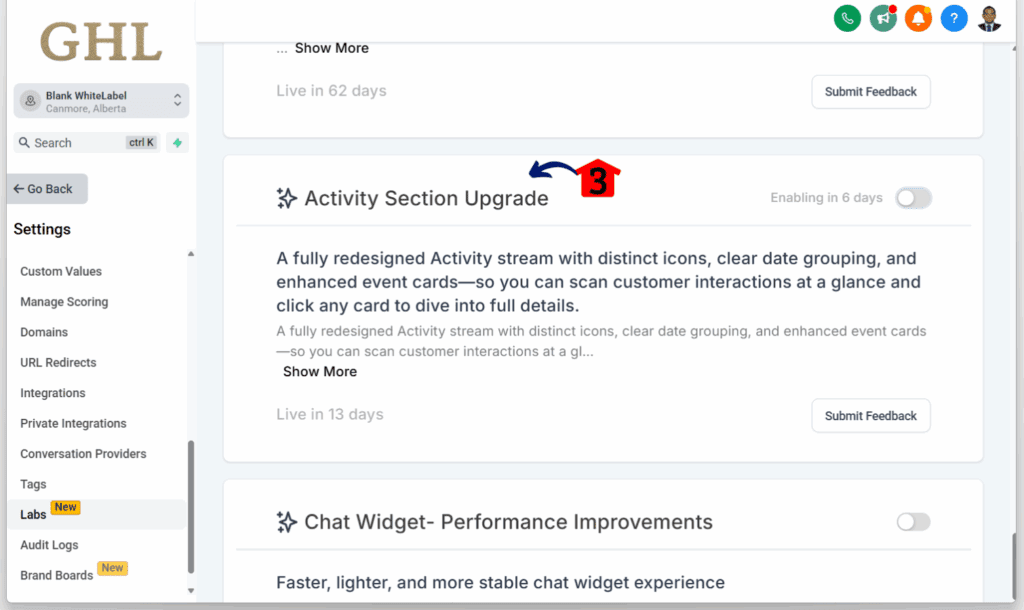Click the green AI sparkle icon beside Search
This screenshot has height=610, width=1024.
coord(177,143)
